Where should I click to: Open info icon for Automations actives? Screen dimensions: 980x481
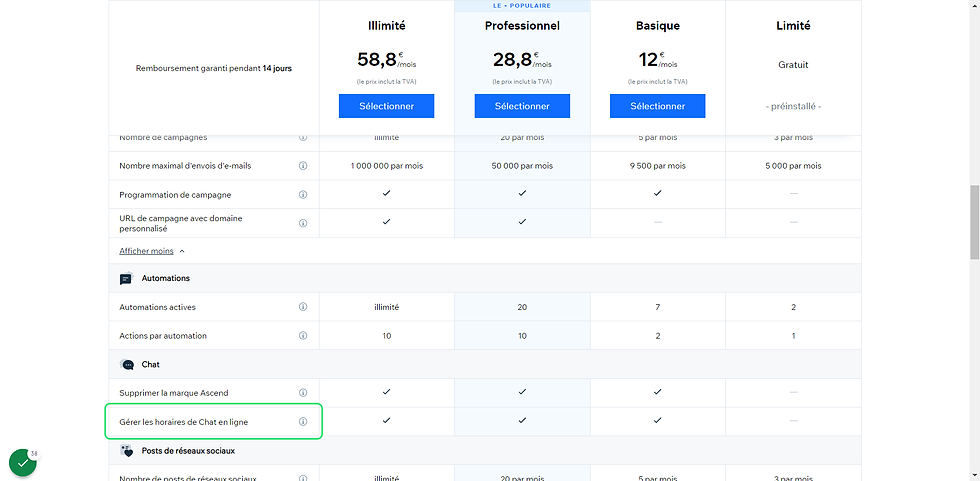303,307
